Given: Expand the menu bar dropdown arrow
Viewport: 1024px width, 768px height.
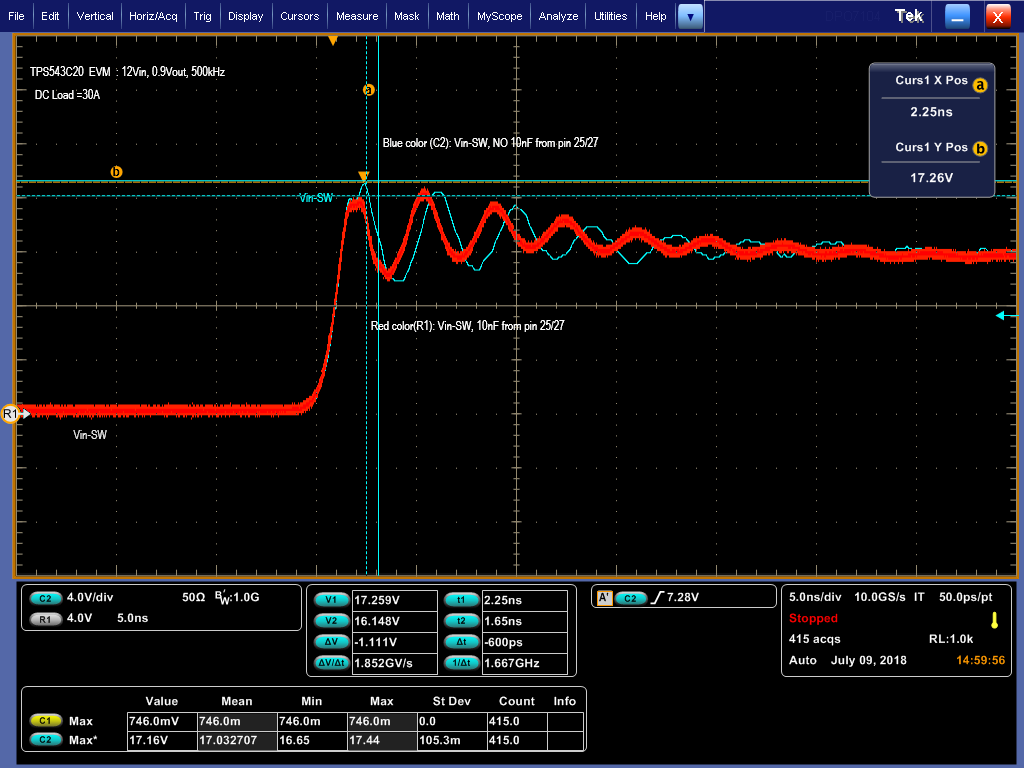Looking at the screenshot, I should click(x=690, y=17).
